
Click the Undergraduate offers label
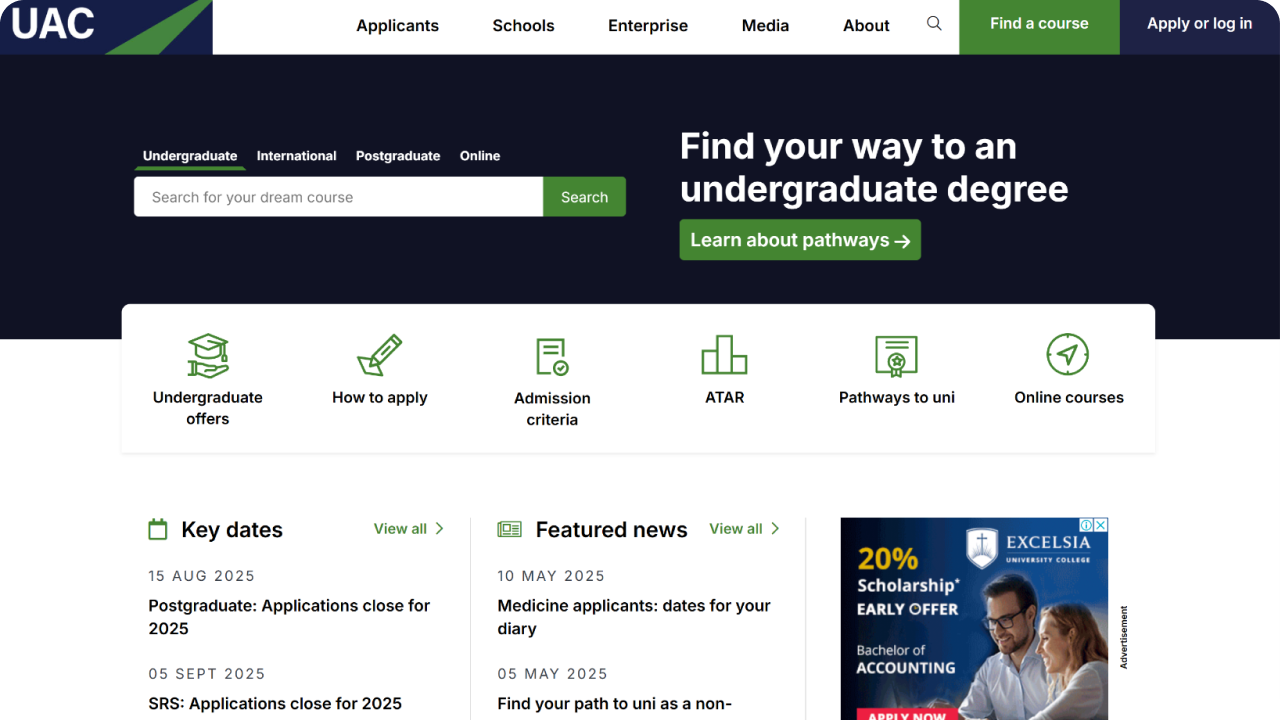208,408
